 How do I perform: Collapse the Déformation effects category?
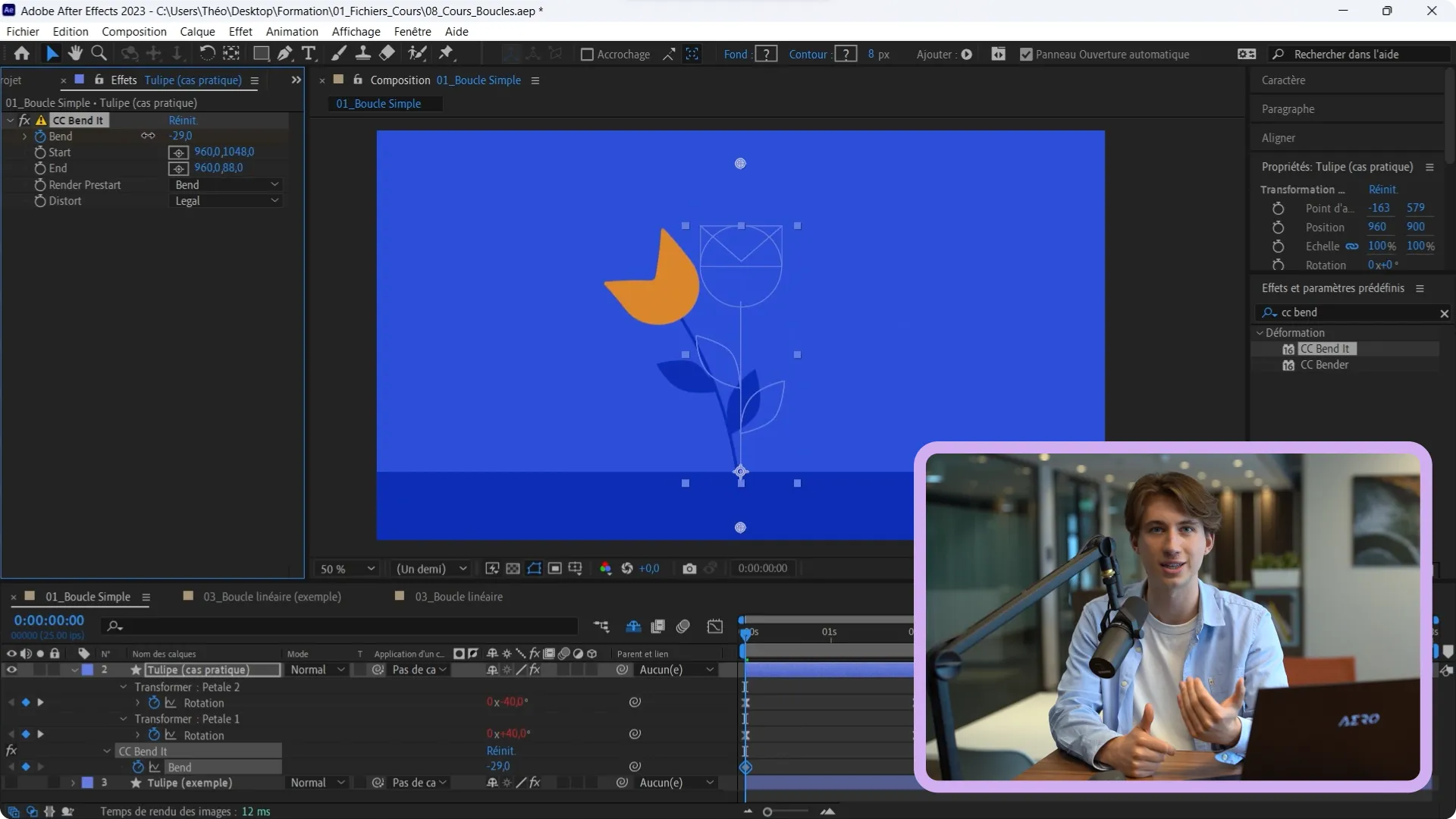(x=1260, y=333)
